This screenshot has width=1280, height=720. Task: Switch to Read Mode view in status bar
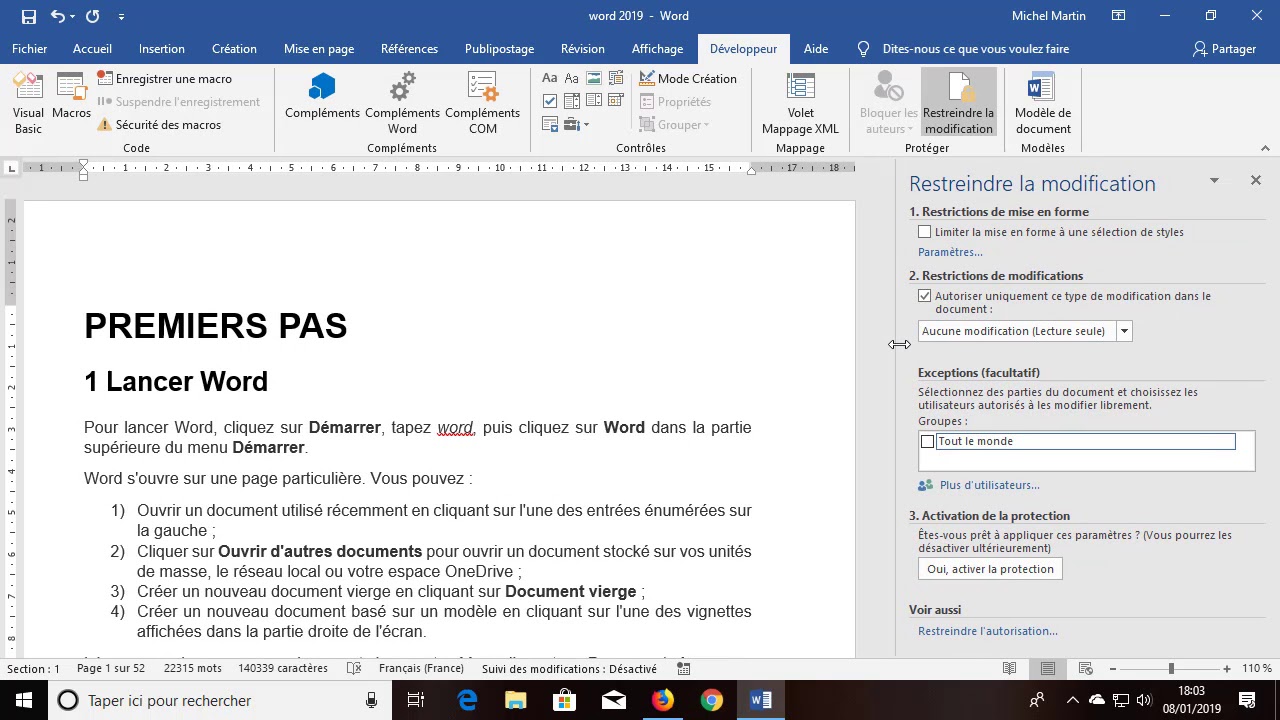(x=1010, y=668)
